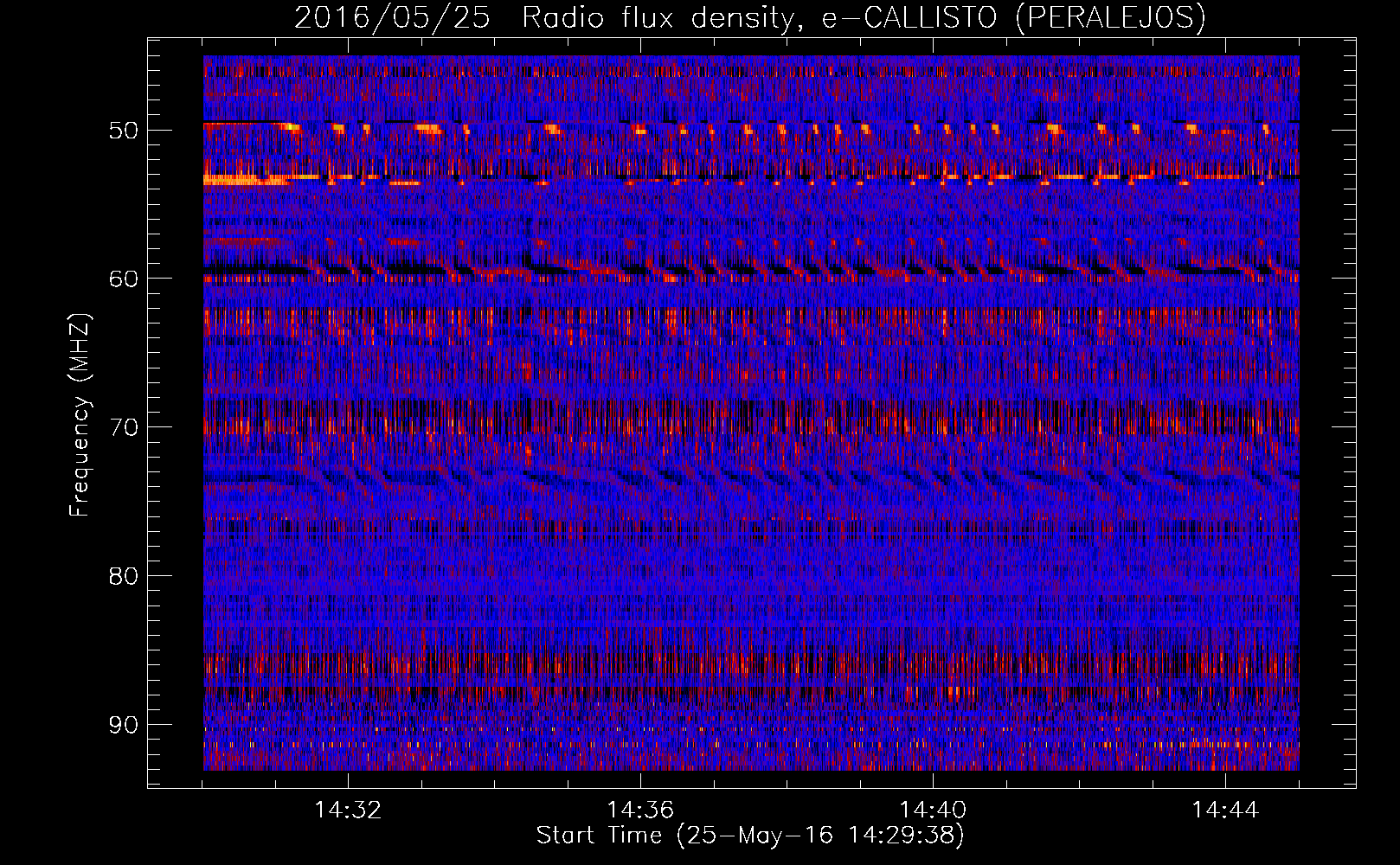Click the 50 MHz frequency tick label
The height and width of the screenshot is (865, 1400).
tap(123, 131)
